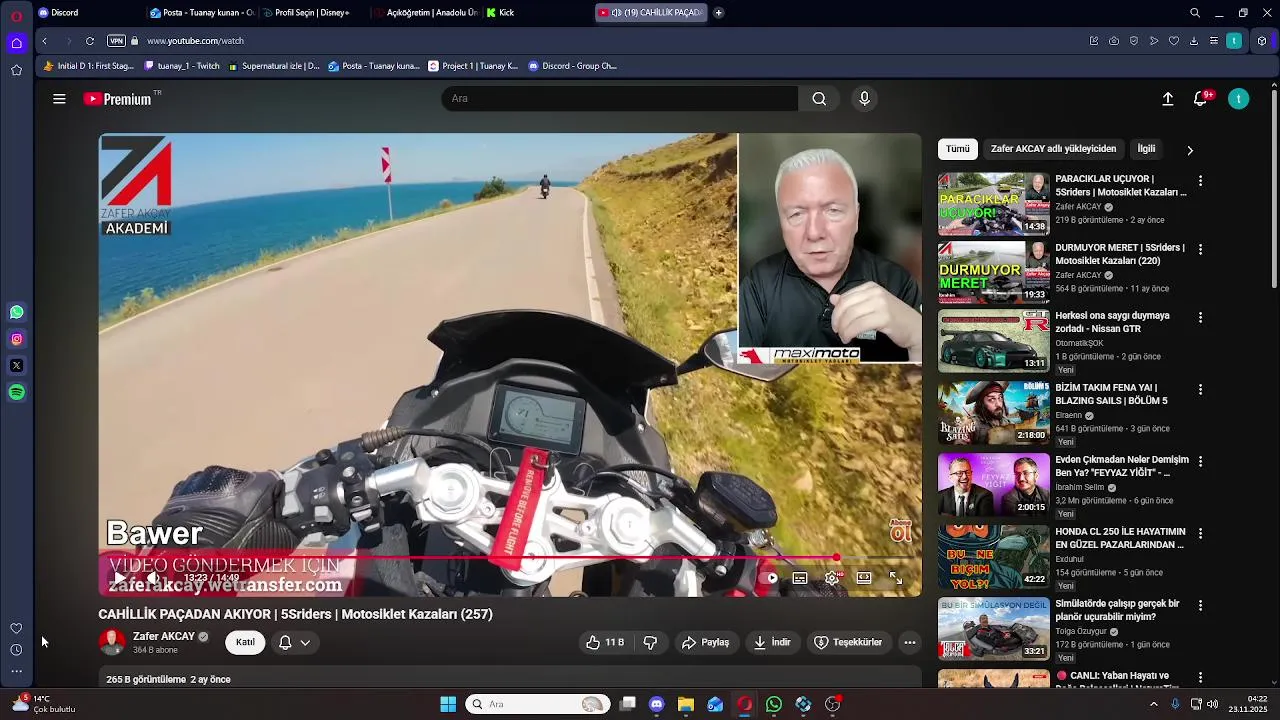Open Spotify in Opera sidebar

pyautogui.click(x=16, y=393)
